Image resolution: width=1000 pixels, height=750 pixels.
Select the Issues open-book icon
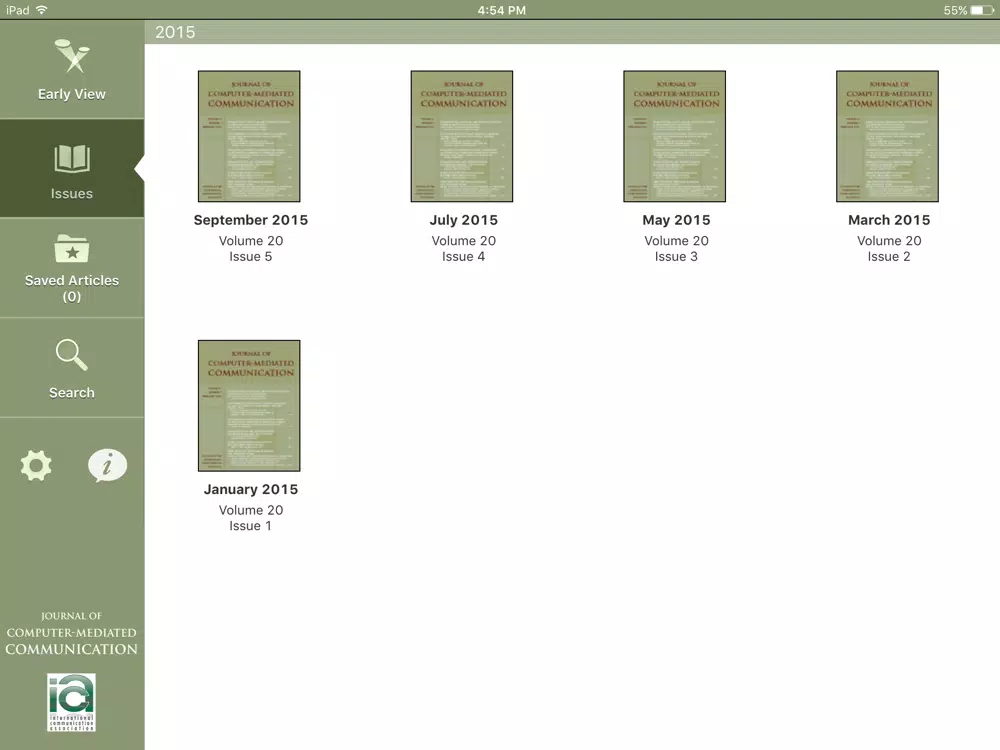(72, 158)
